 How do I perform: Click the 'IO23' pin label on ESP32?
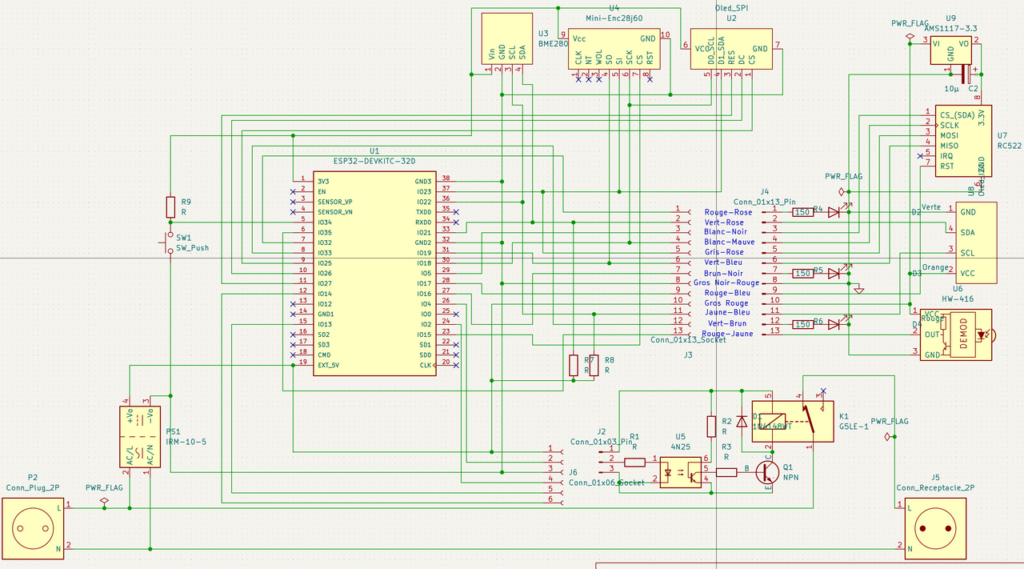pos(424,192)
